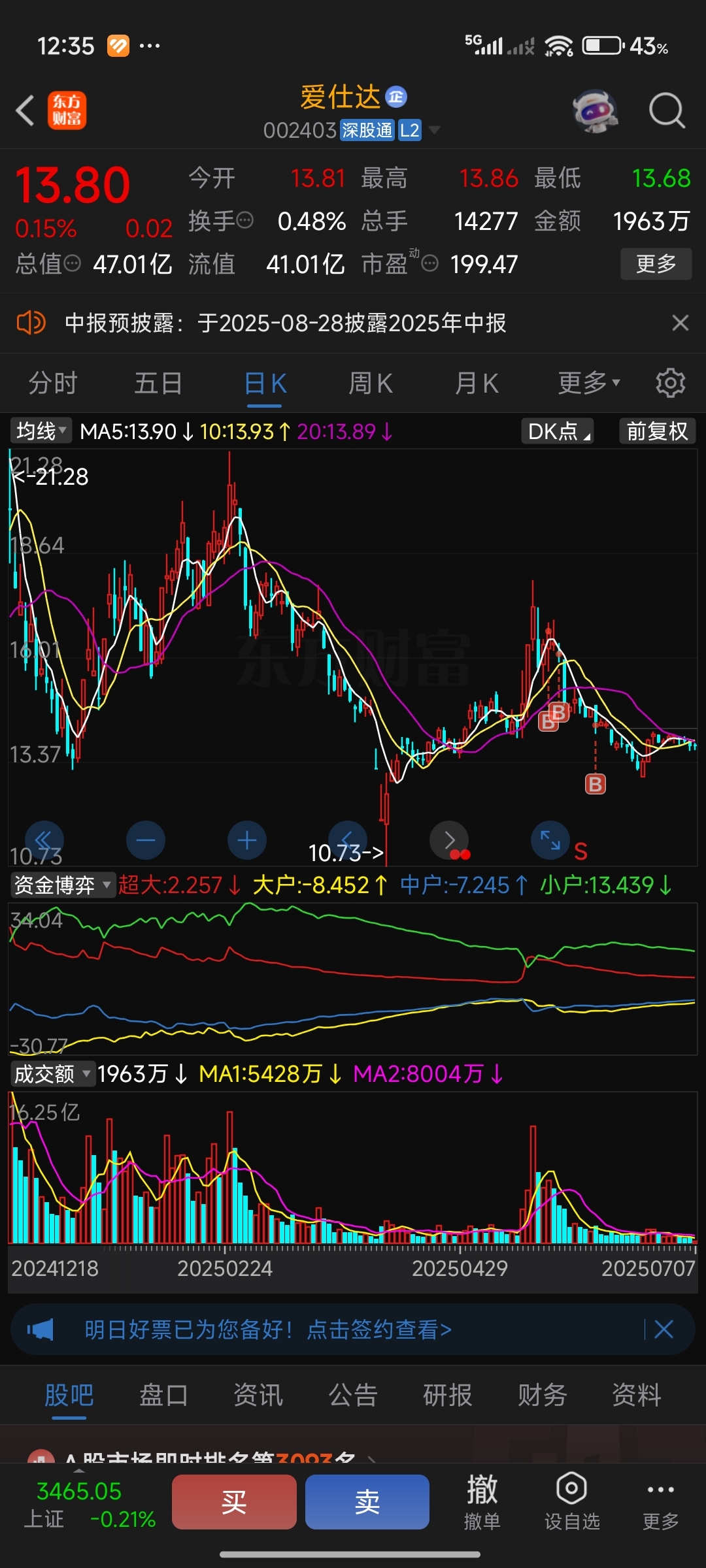Tap the blue 企 badge by 爱仕达

click(x=396, y=97)
